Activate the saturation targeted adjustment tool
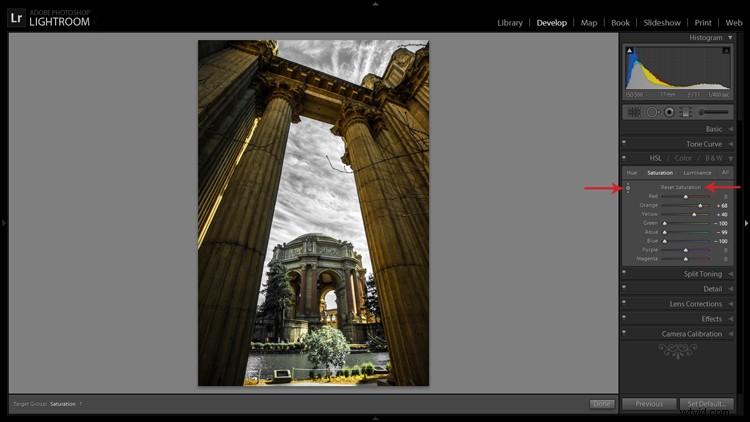Screen dimensions: 750x422 (628, 188)
